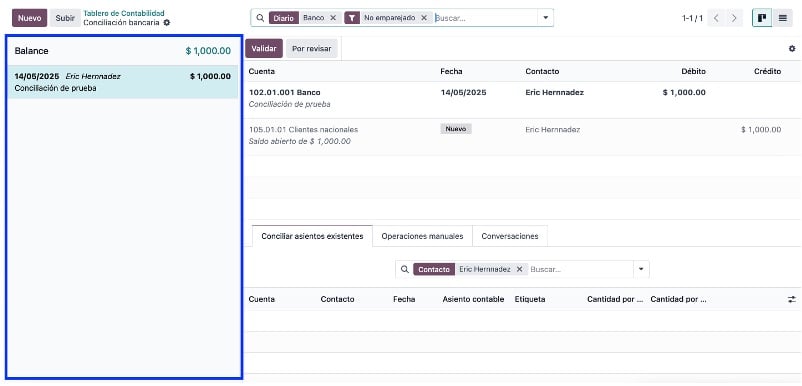Go to the next page arrow
Viewport: 802px width, 386px height.
click(734, 18)
